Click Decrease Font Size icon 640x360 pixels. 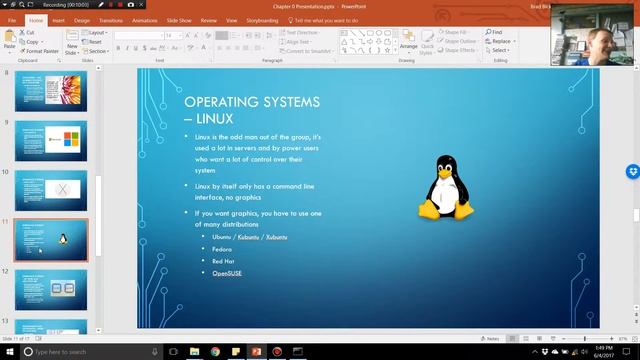pos(196,36)
